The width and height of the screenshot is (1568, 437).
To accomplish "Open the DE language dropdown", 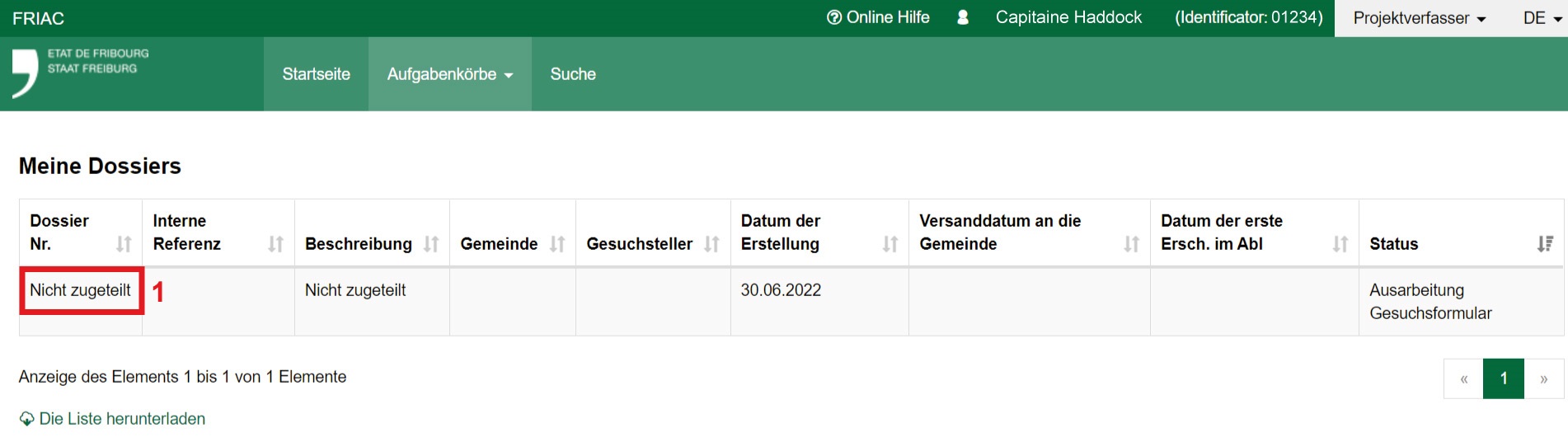I will 1542,18.
